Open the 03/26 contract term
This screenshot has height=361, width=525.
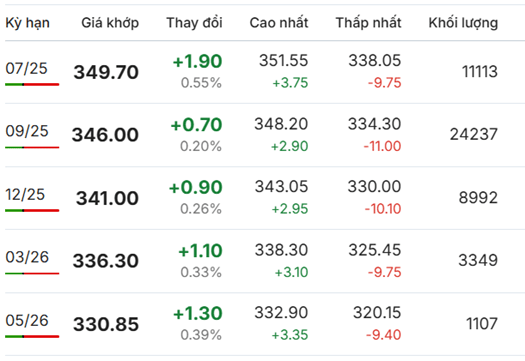27,257
